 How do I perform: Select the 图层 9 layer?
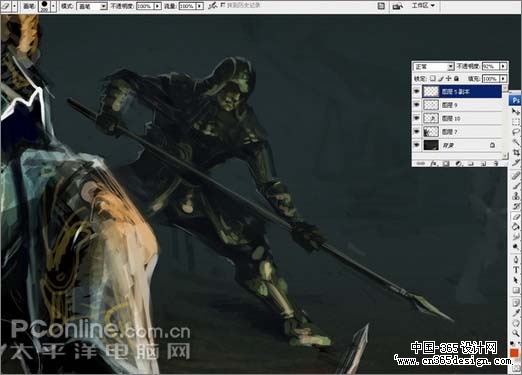point(462,105)
